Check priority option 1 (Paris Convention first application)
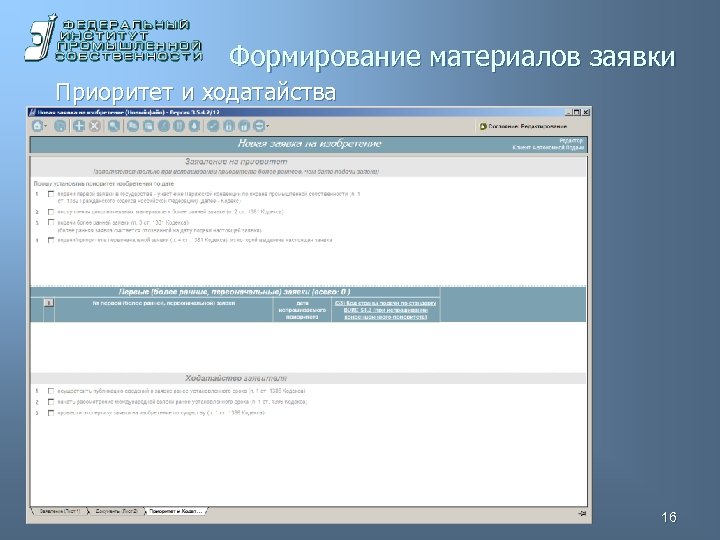This screenshot has height=540, width=720. point(51,194)
